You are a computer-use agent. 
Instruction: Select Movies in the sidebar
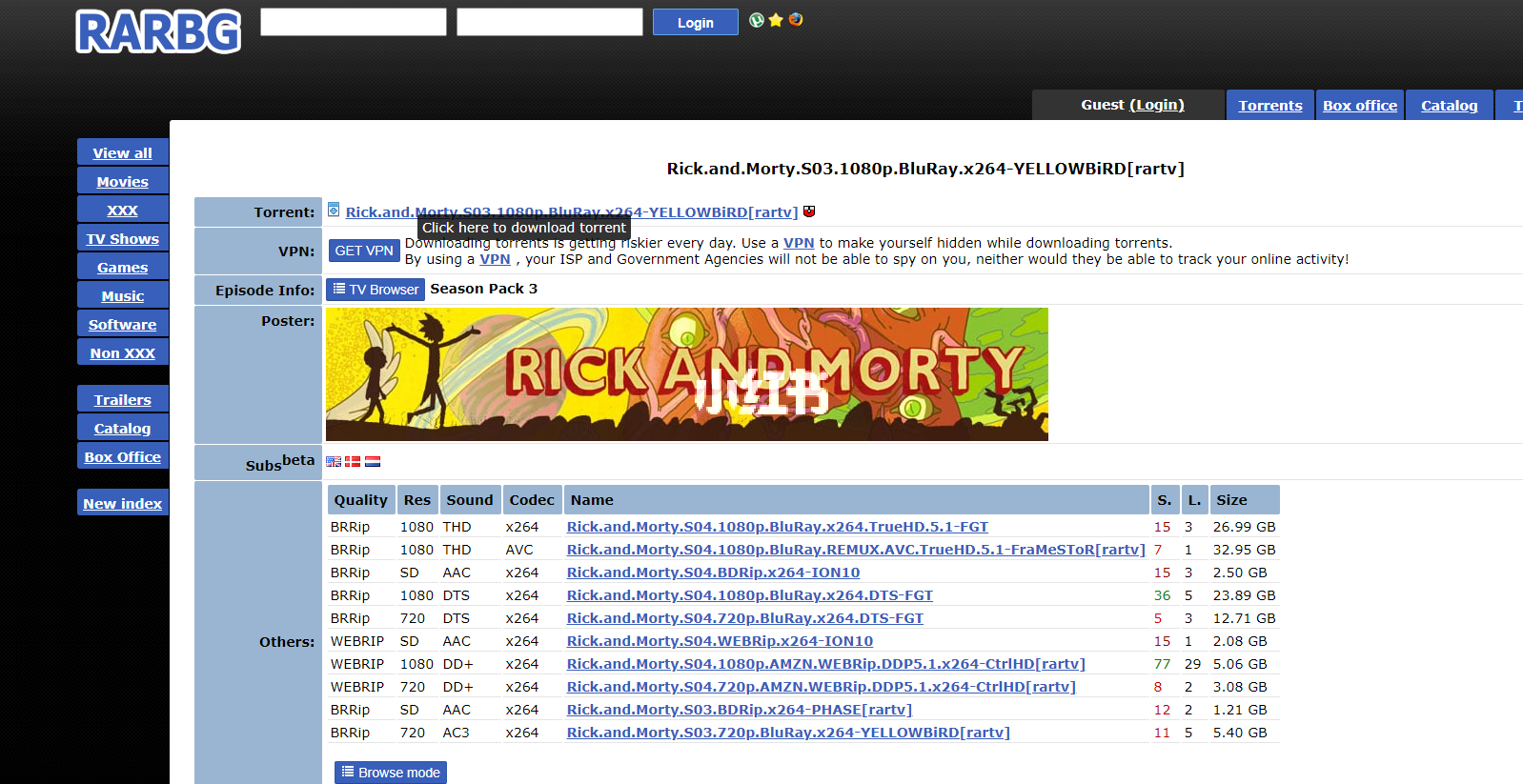click(x=123, y=181)
